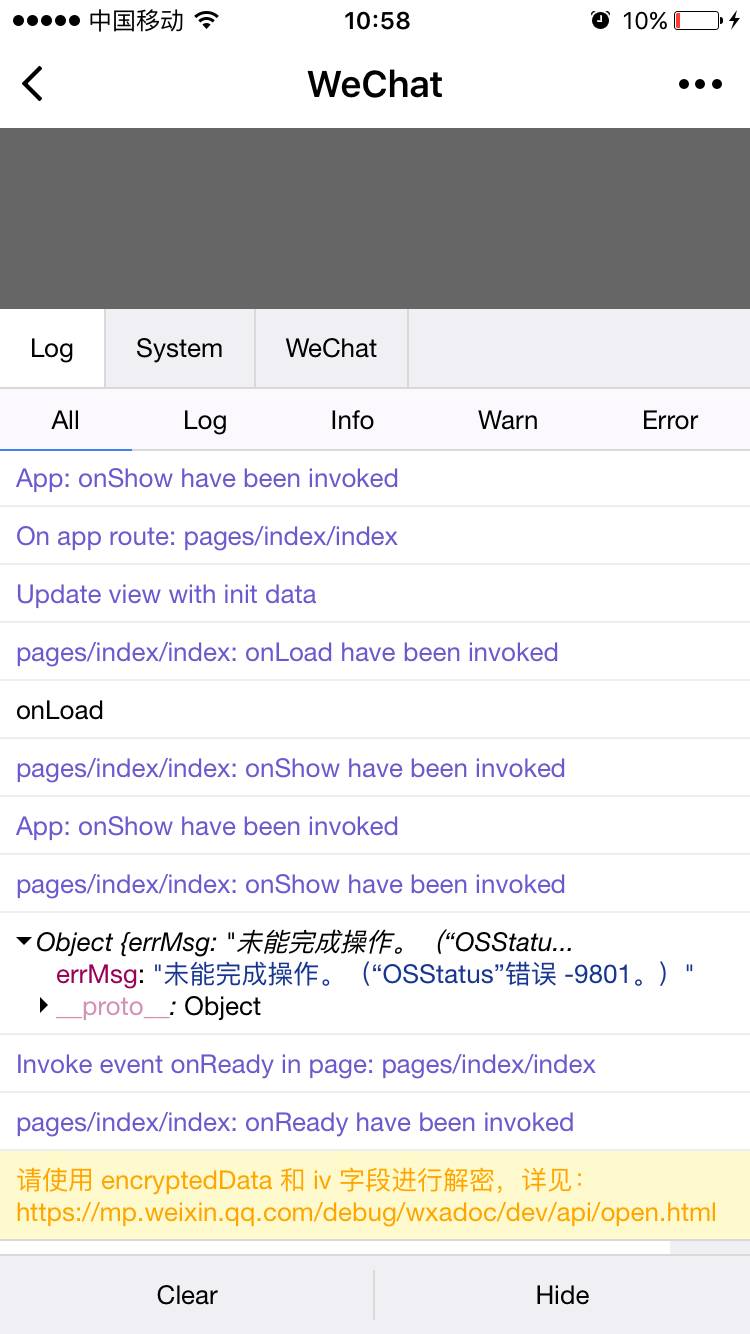The height and width of the screenshot is (1334, 750).
Task: Expand the __proto__ Object node
Action: coord(44,1006)
